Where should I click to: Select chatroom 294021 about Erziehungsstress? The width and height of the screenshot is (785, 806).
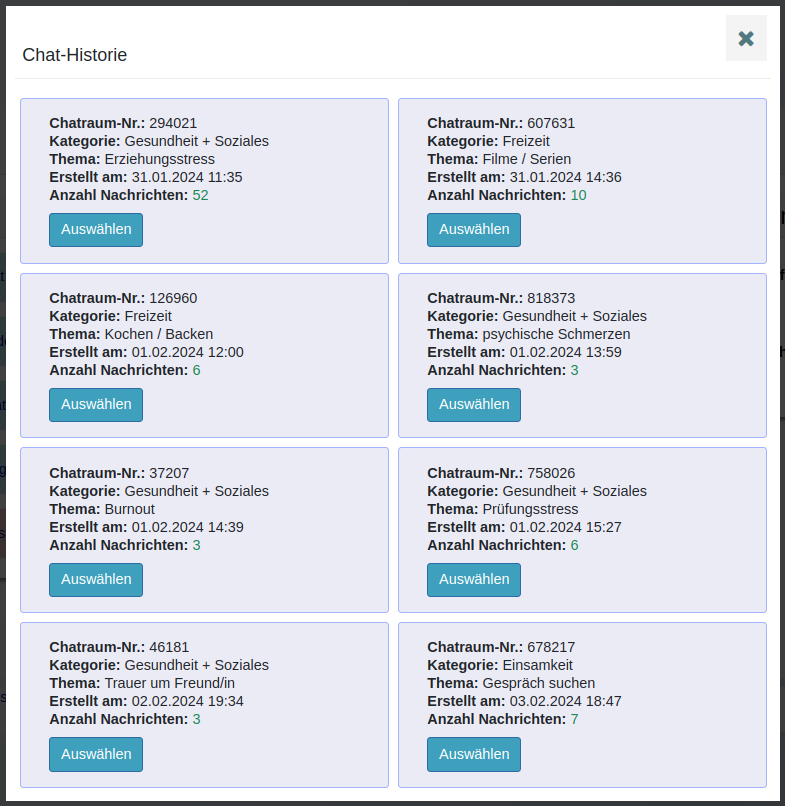point(96,229)
